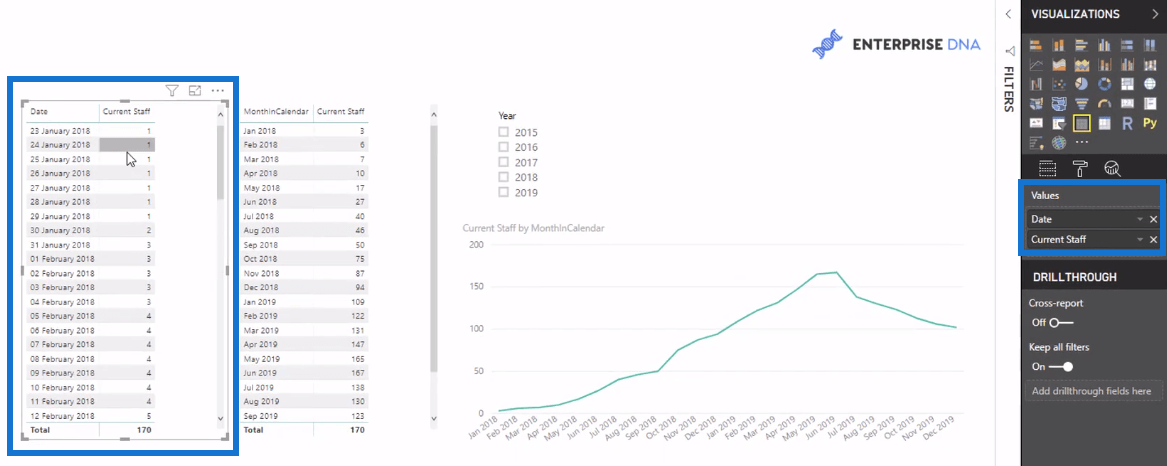This screenshot has width=1167, height=466.
Task: Check the 2016 year checkbox
Action: (503, 147)
